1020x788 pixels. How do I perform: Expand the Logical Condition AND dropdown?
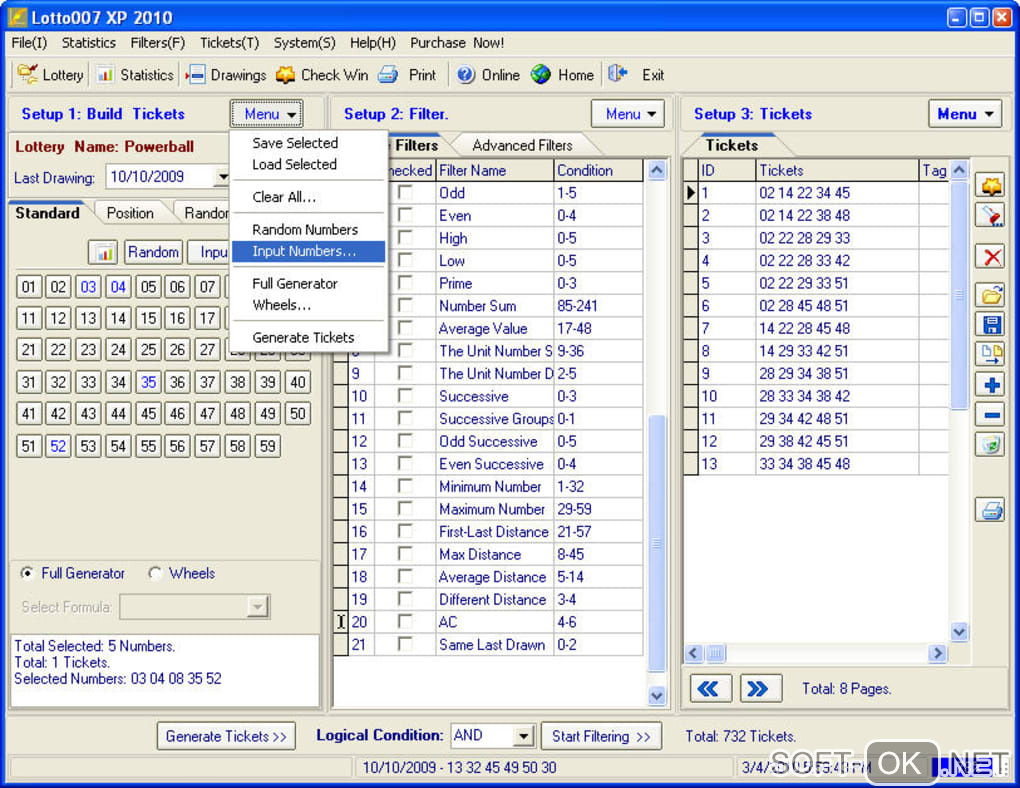click(524, 736)
